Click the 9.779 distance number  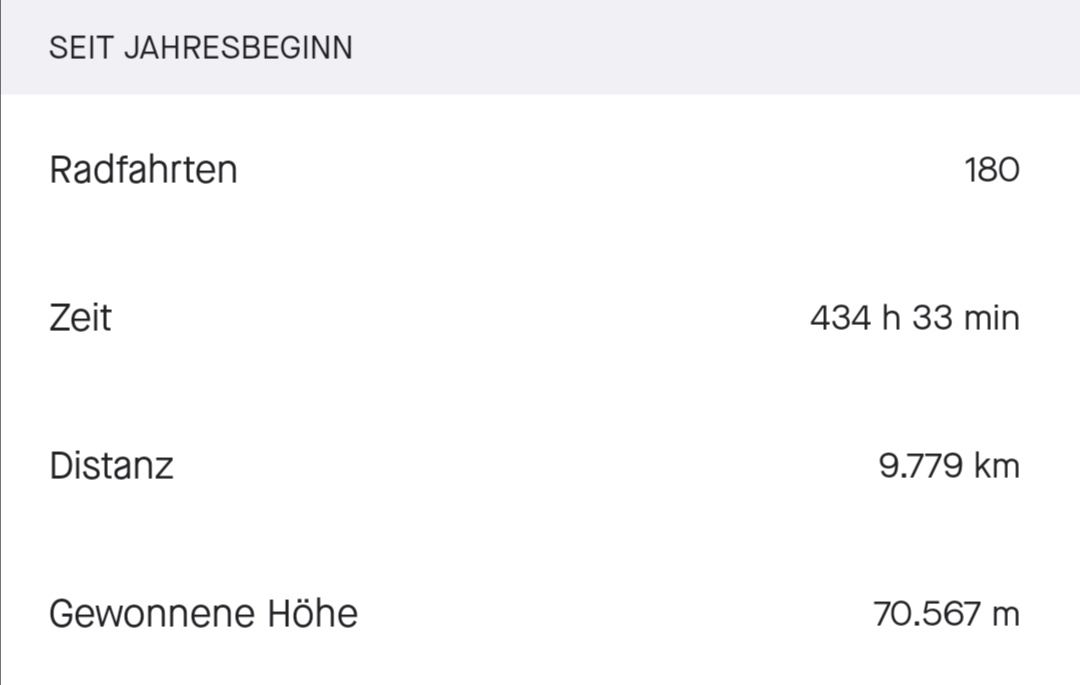pyautogui.click(x=920, y=466)
